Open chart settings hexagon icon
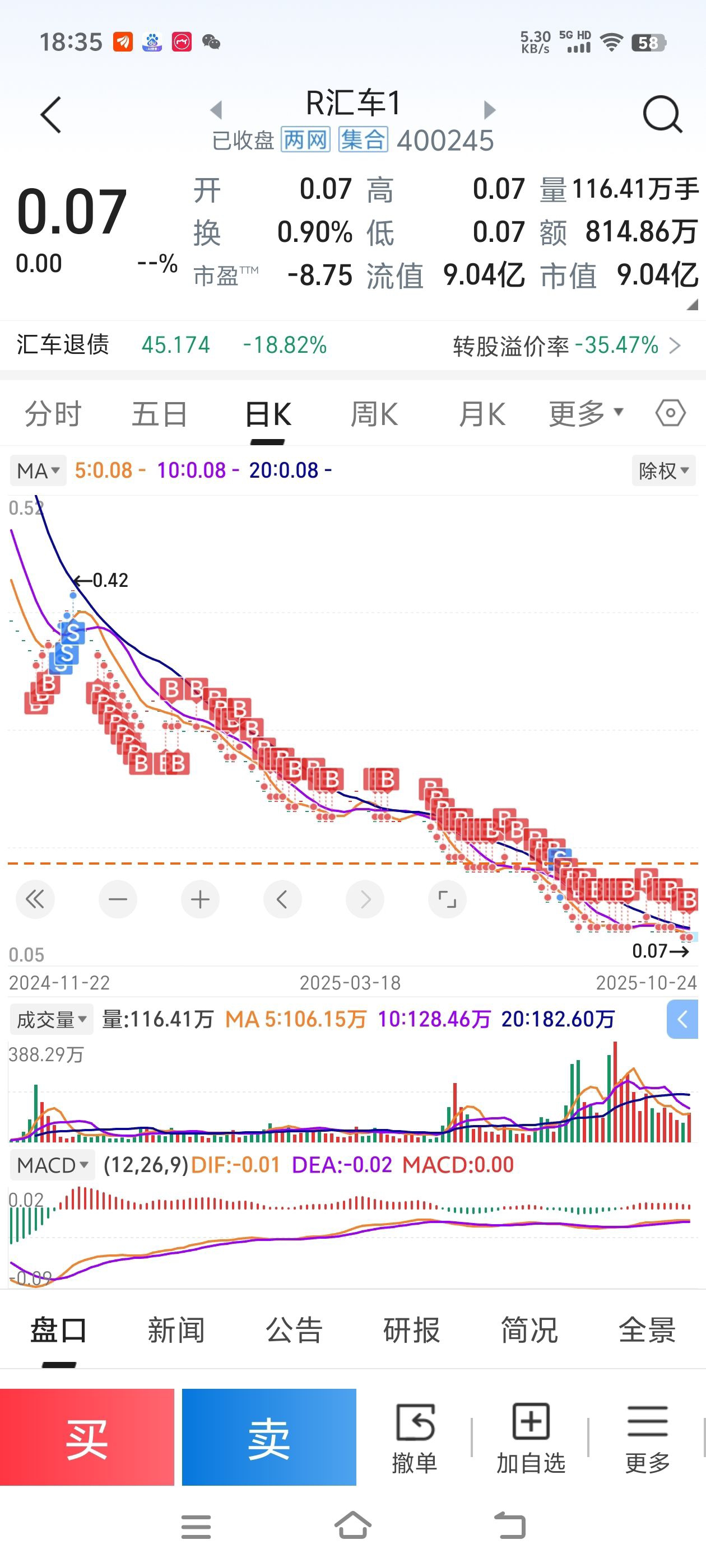 [x=670, y=413]
